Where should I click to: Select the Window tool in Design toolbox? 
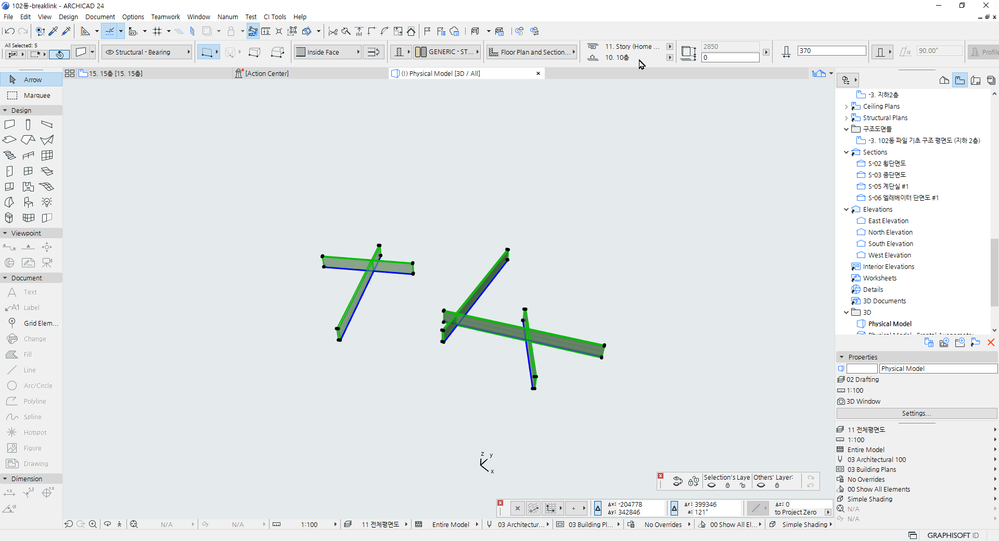tap(28, 171)
